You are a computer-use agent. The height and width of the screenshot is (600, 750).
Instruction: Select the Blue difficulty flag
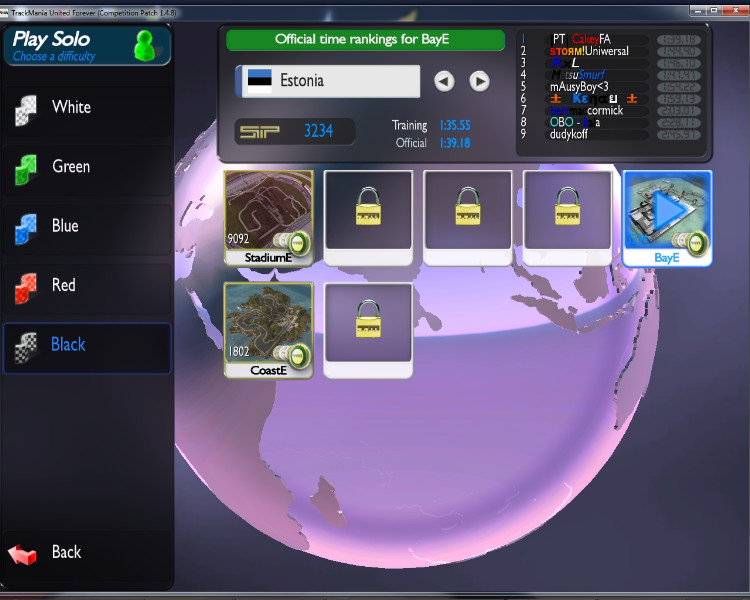(26, 228)
